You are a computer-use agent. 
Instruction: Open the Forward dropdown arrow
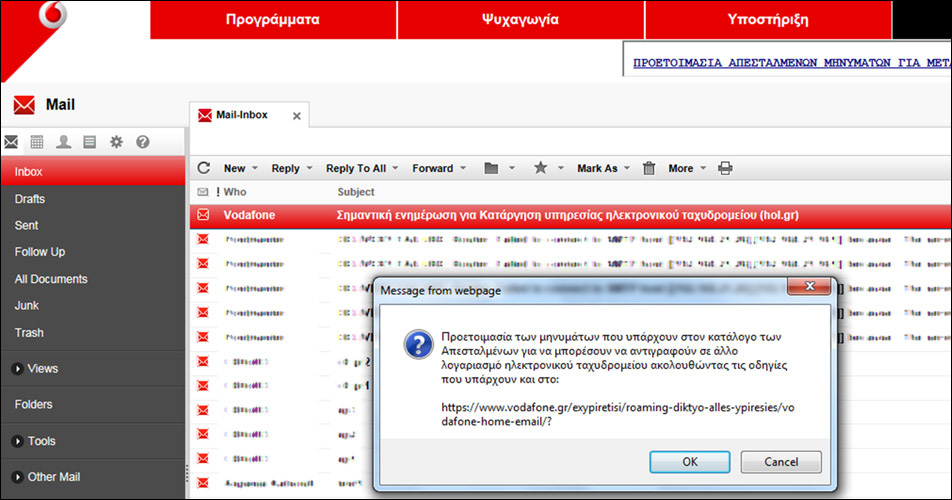463,168
